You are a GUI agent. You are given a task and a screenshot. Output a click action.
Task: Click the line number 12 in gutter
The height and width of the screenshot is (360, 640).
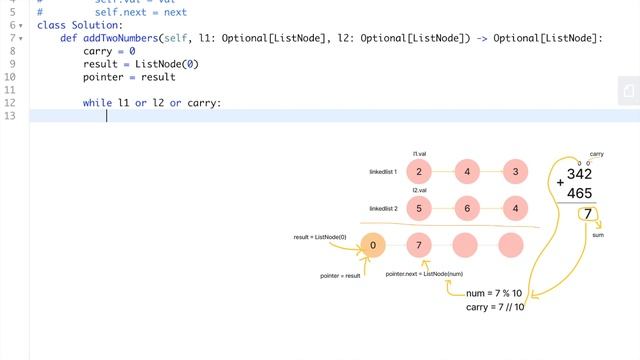point(10,103)
